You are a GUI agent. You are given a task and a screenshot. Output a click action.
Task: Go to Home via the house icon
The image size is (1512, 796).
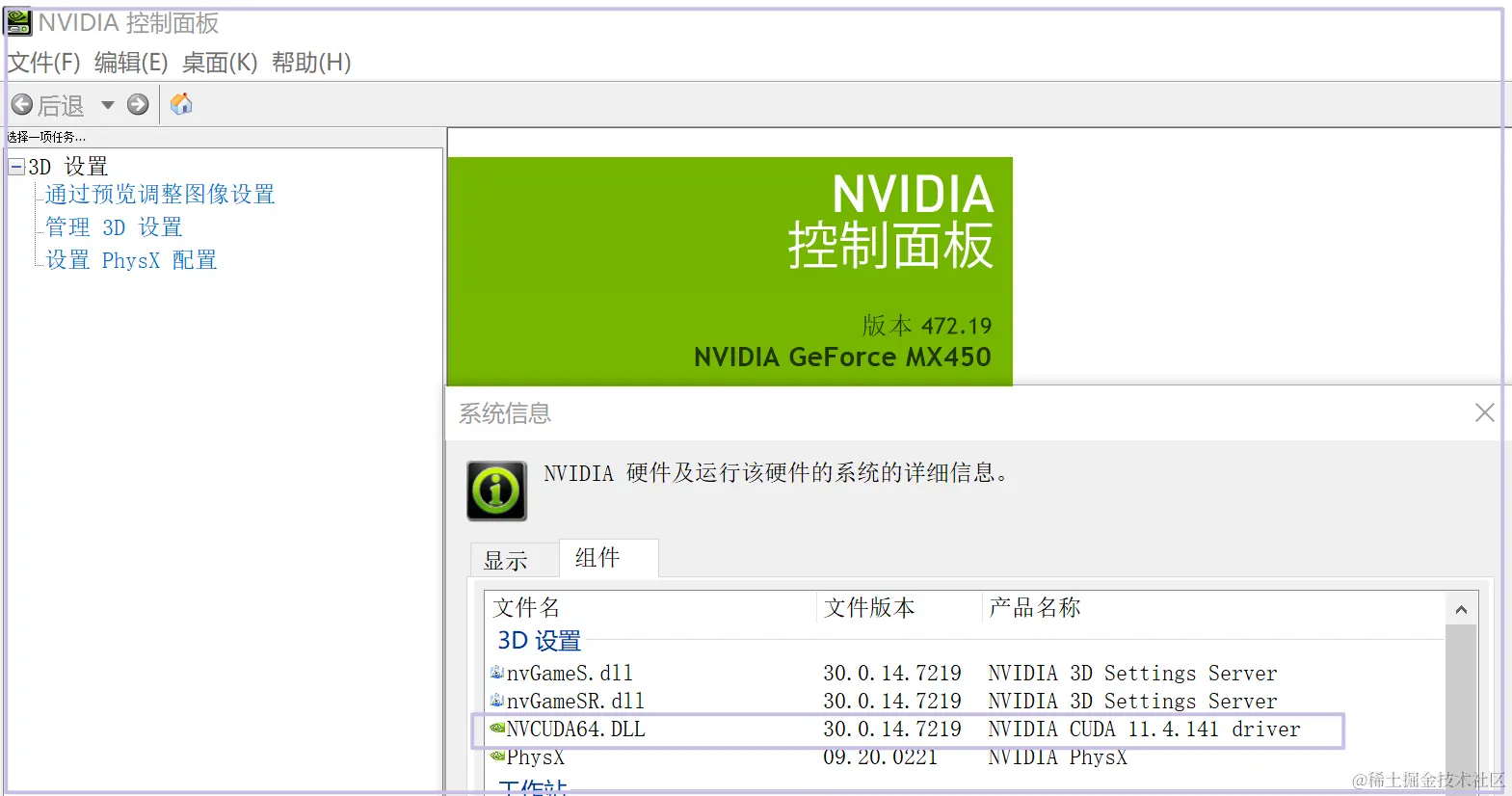(x=181, y=104)
